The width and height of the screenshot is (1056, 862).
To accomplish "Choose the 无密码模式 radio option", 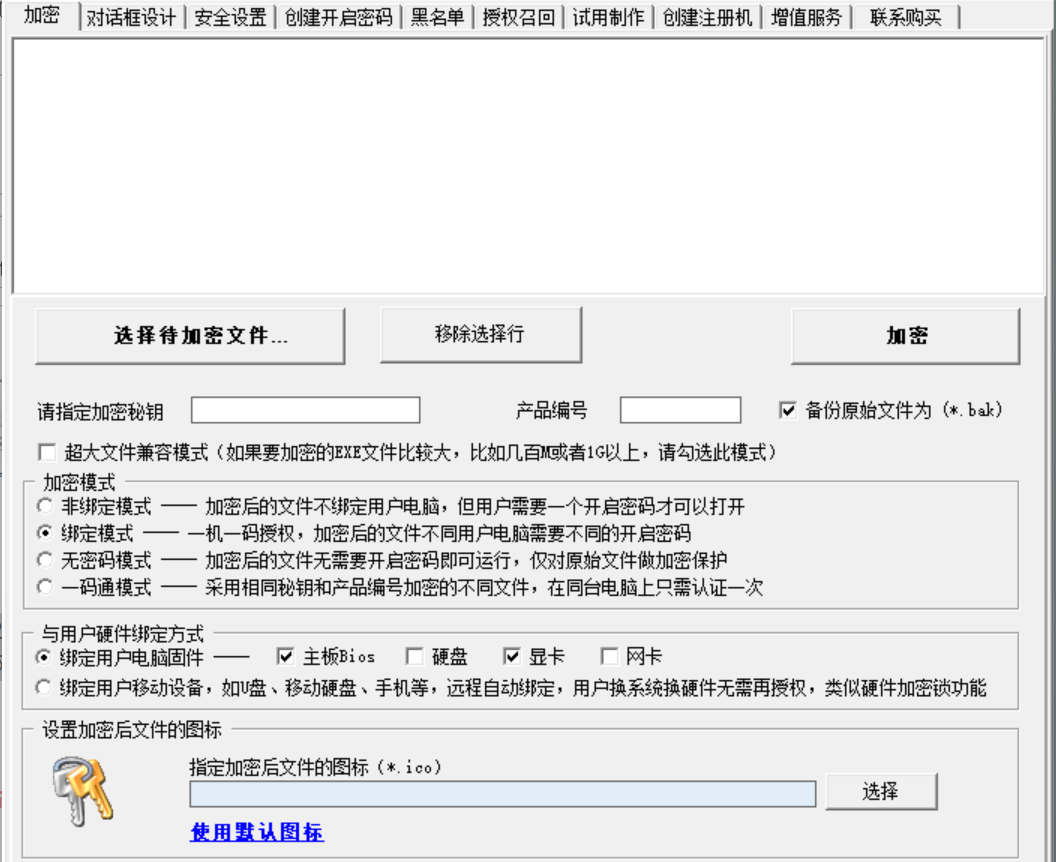I will pyautogui.click(x=44, y=560).
